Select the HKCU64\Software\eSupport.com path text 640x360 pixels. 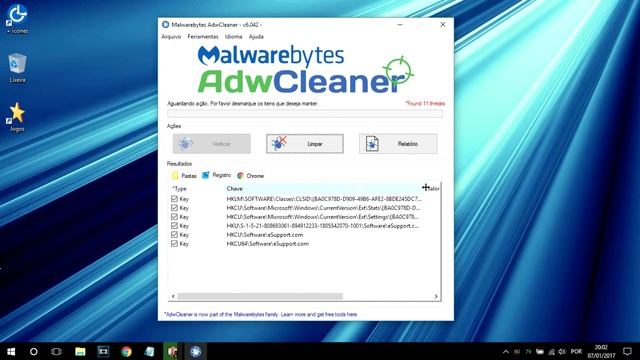[x=268, y=244]
